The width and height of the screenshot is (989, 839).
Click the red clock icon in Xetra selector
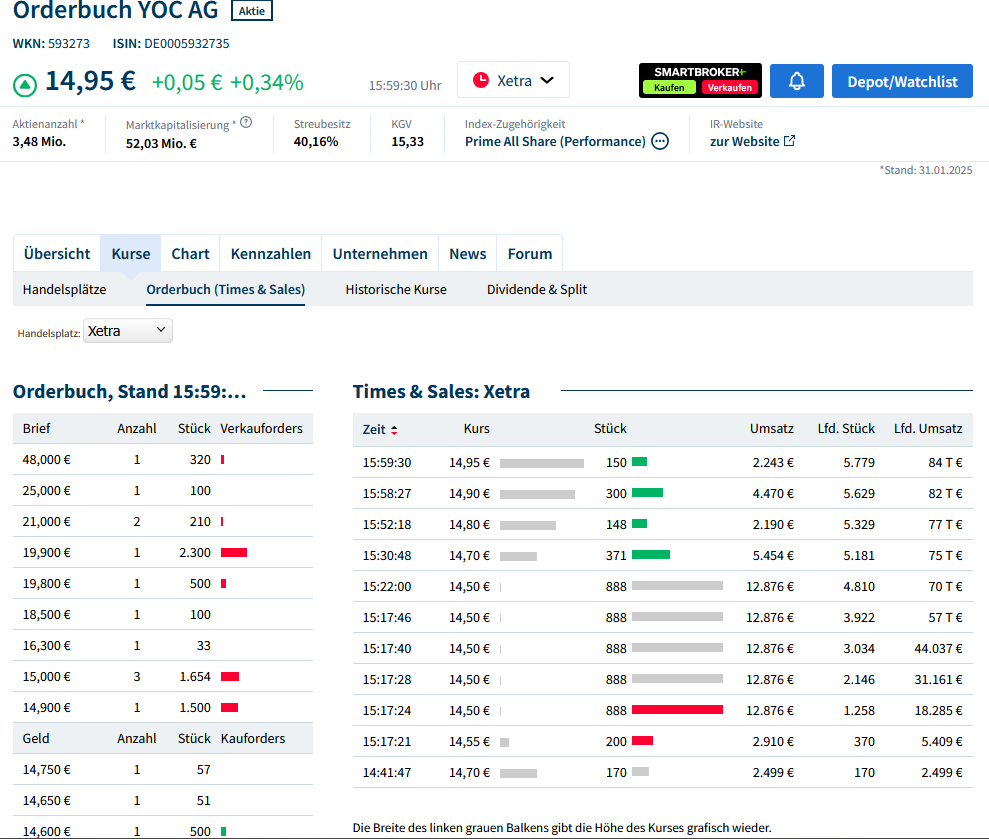(481, 80)
